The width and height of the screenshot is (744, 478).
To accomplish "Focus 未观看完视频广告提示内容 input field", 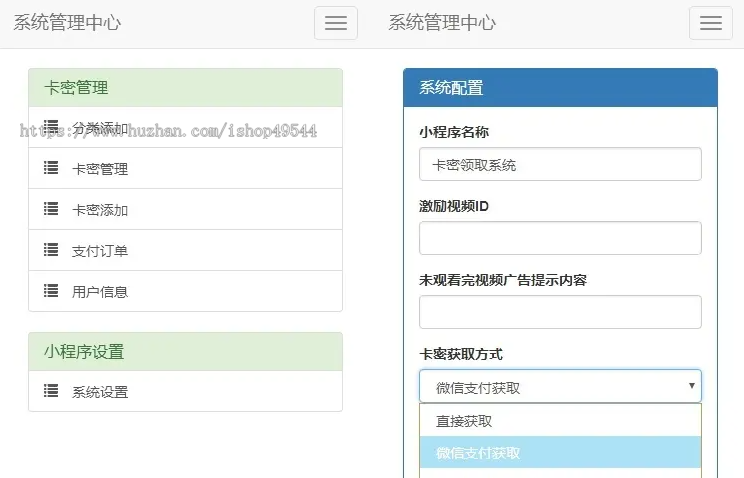I will [x=560, y=312].
